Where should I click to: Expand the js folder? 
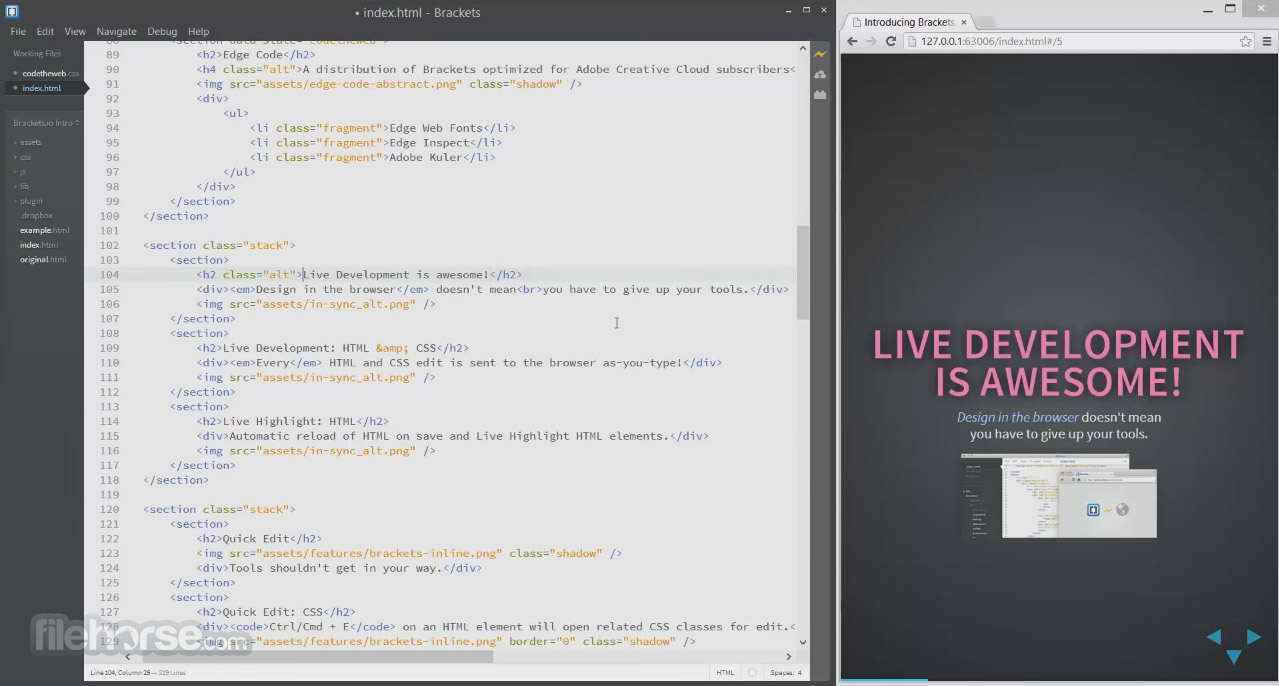pyautogui.click(x=23, y=172)
